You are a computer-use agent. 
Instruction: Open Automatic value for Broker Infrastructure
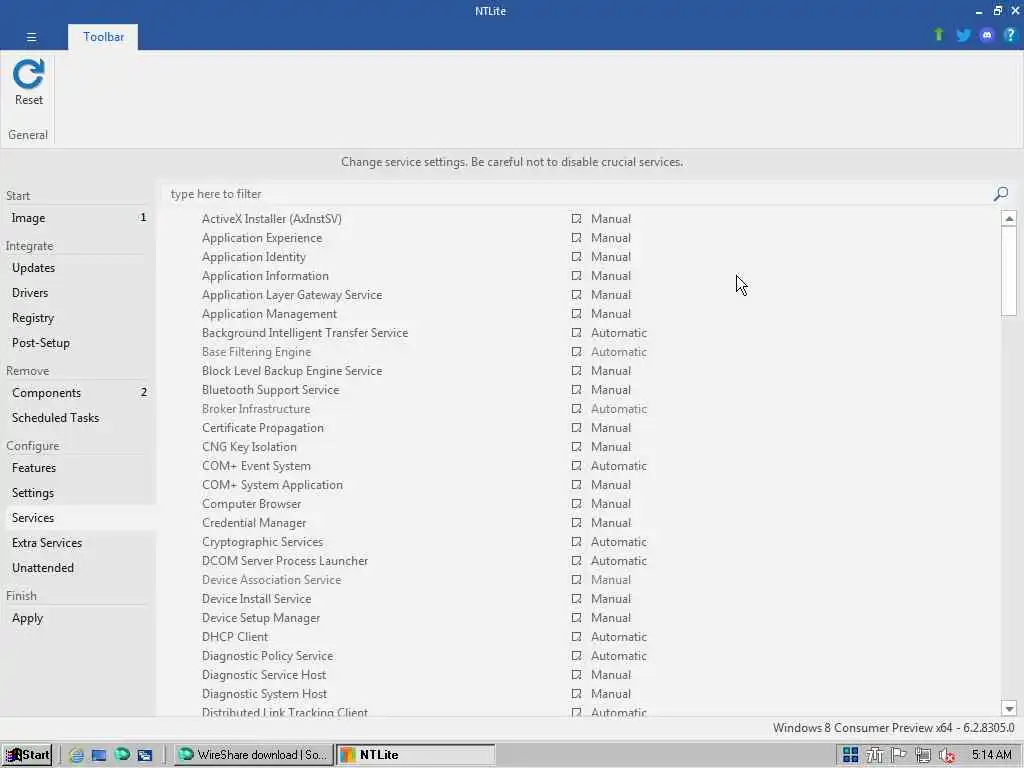[618, 409]
